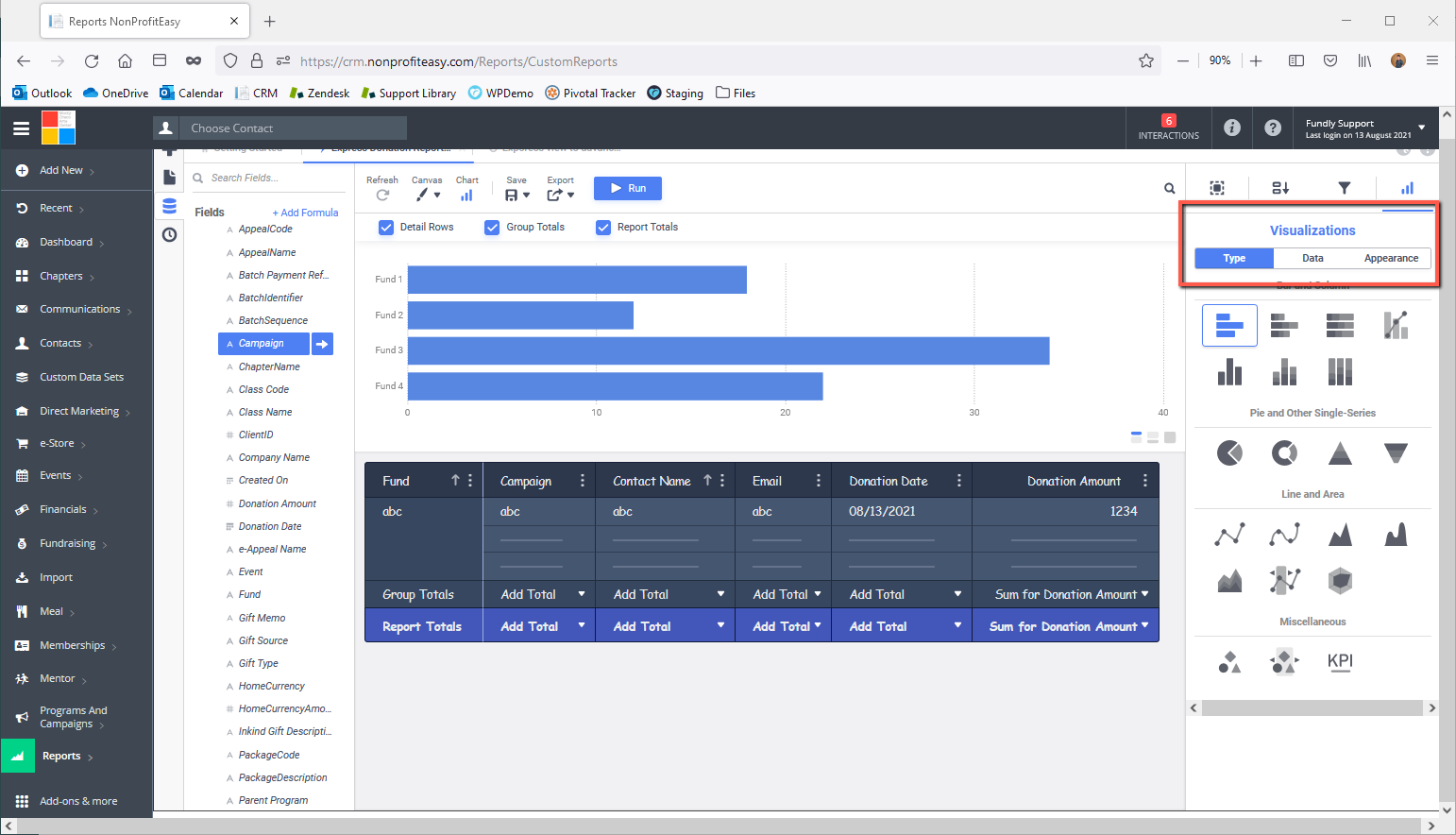Choose the donut chart visualization

(x=1284, y=453)
